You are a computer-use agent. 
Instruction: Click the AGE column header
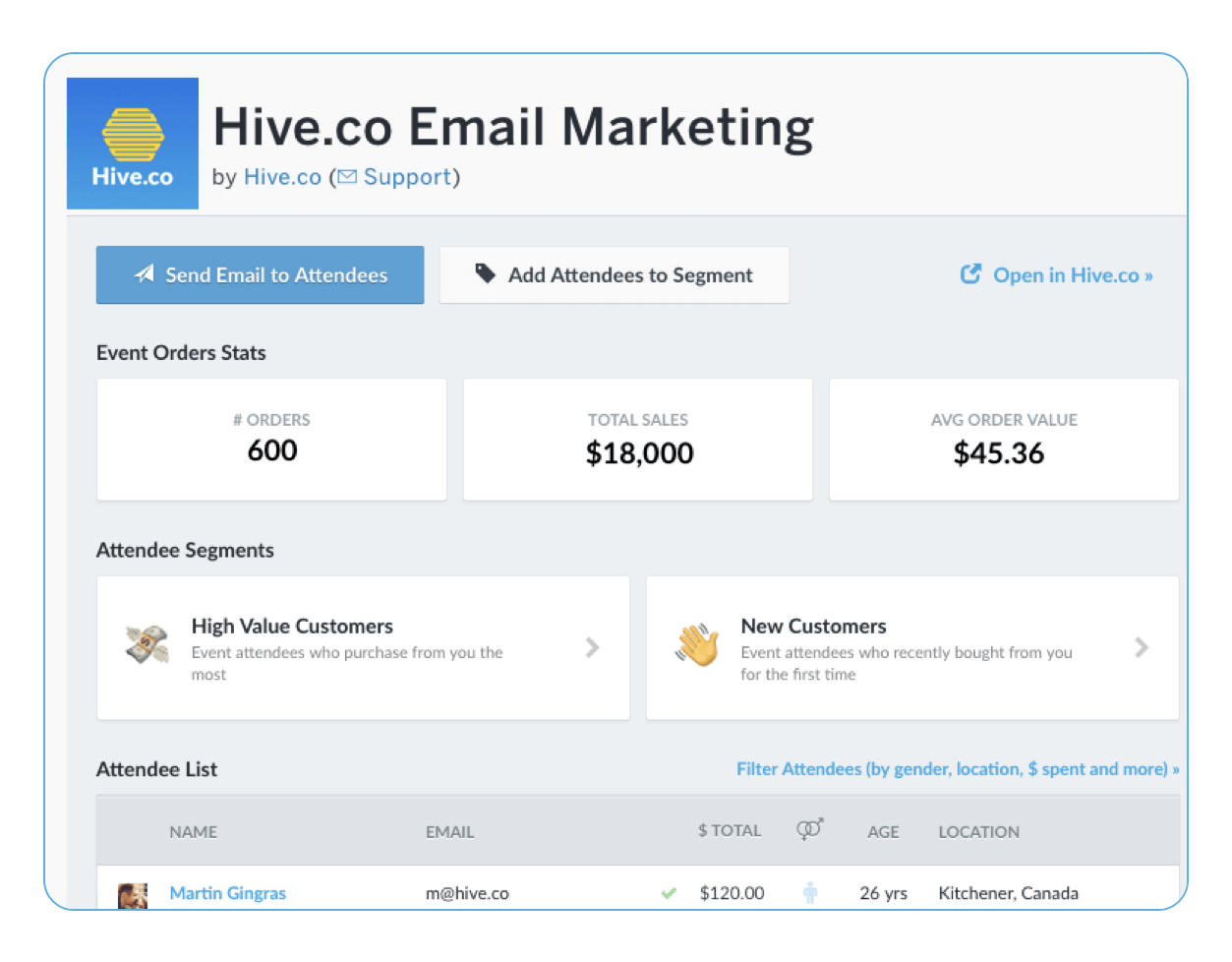coord(883,832)
